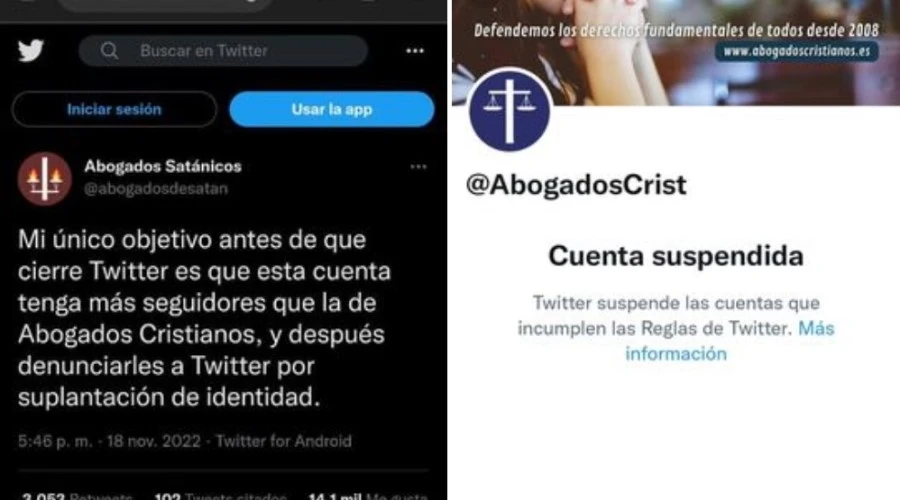Viewport: 900px width, 500px height.
Task: View the Me gusta count
Action: click(x=368, y=495)
